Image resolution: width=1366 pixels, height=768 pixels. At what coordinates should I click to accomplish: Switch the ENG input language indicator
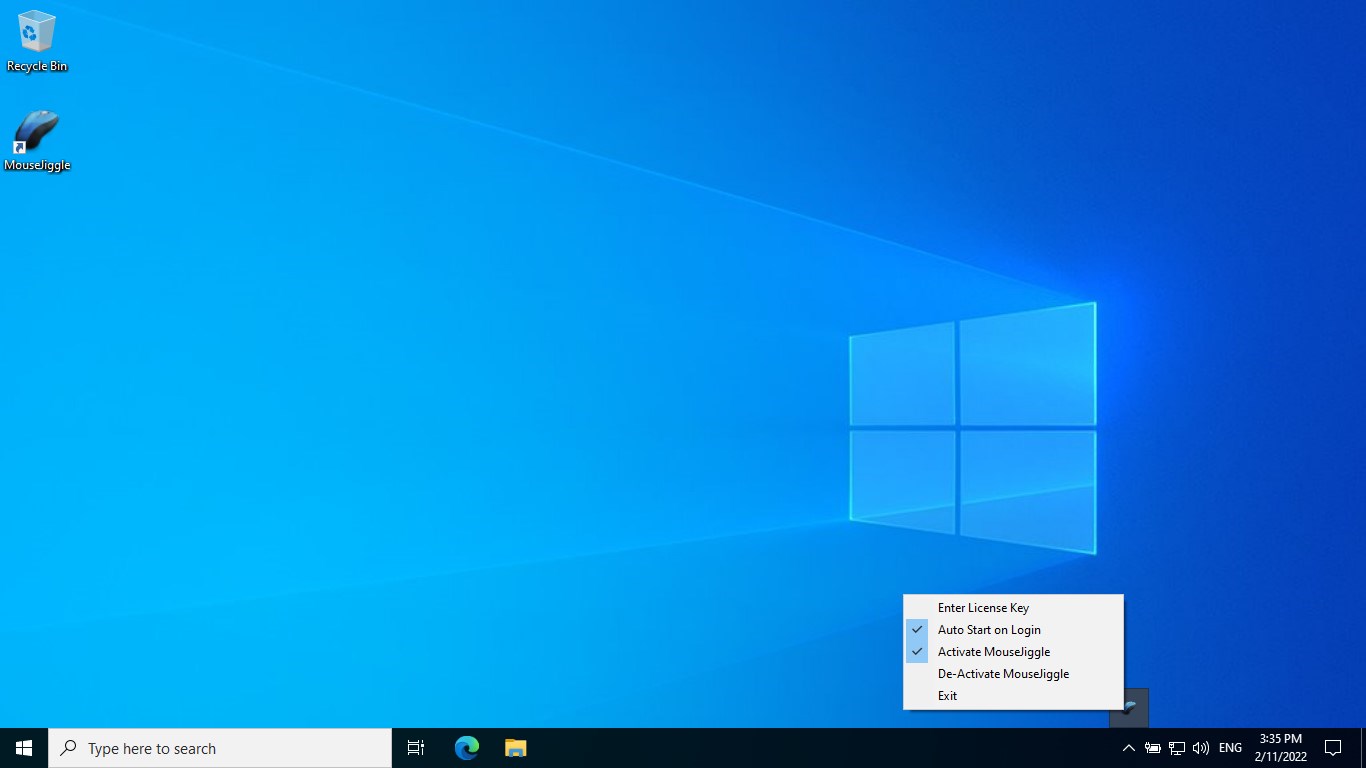1231,748
